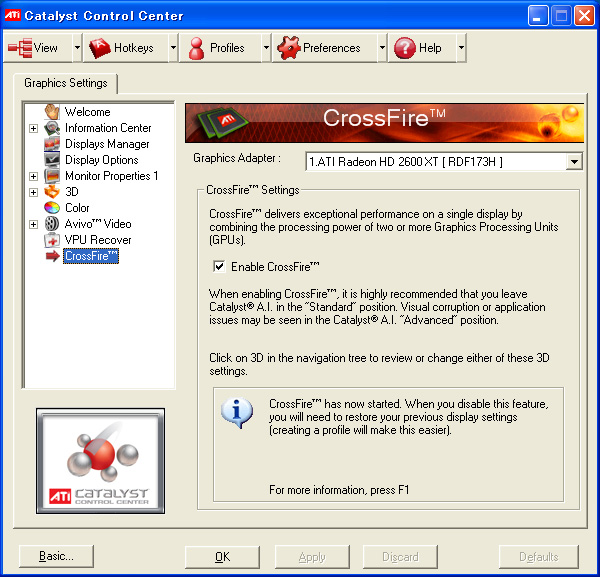Select Welcome in the tree
The image size is (600, 577).
[x=88, y=112]
